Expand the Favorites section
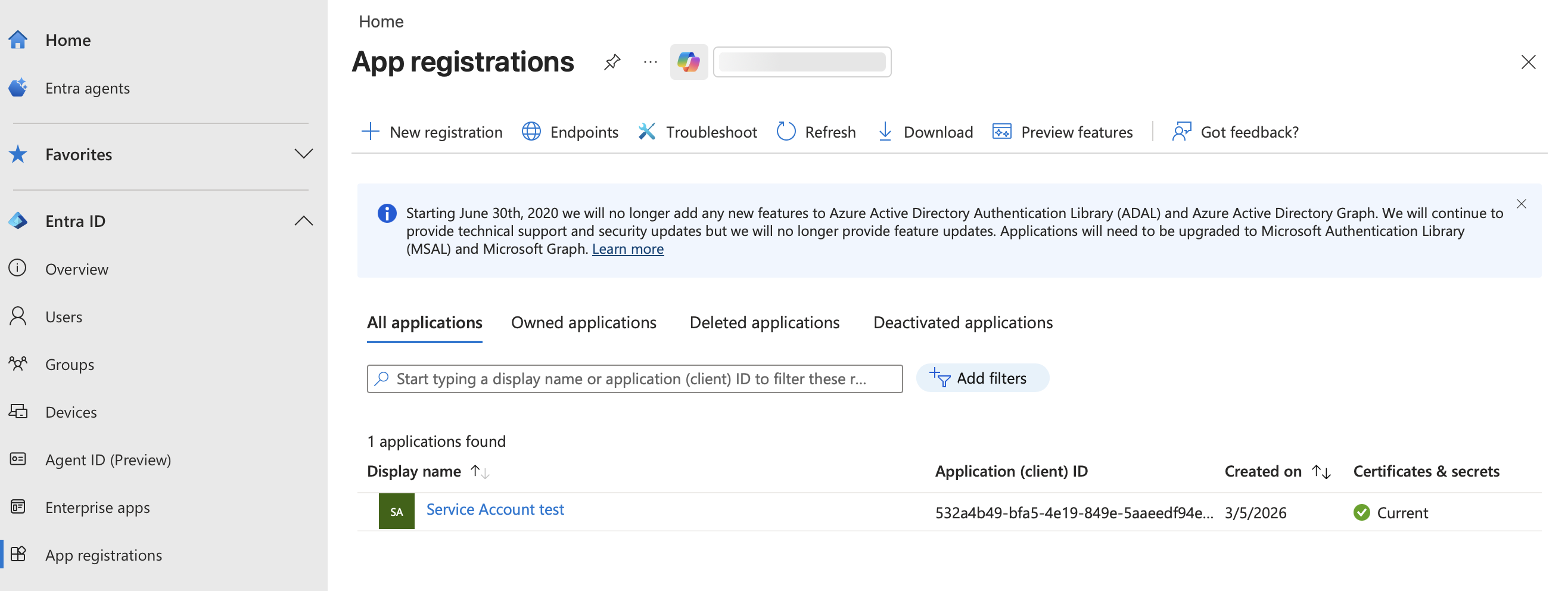The image size is (1568, 591). [x=304, y=154]
